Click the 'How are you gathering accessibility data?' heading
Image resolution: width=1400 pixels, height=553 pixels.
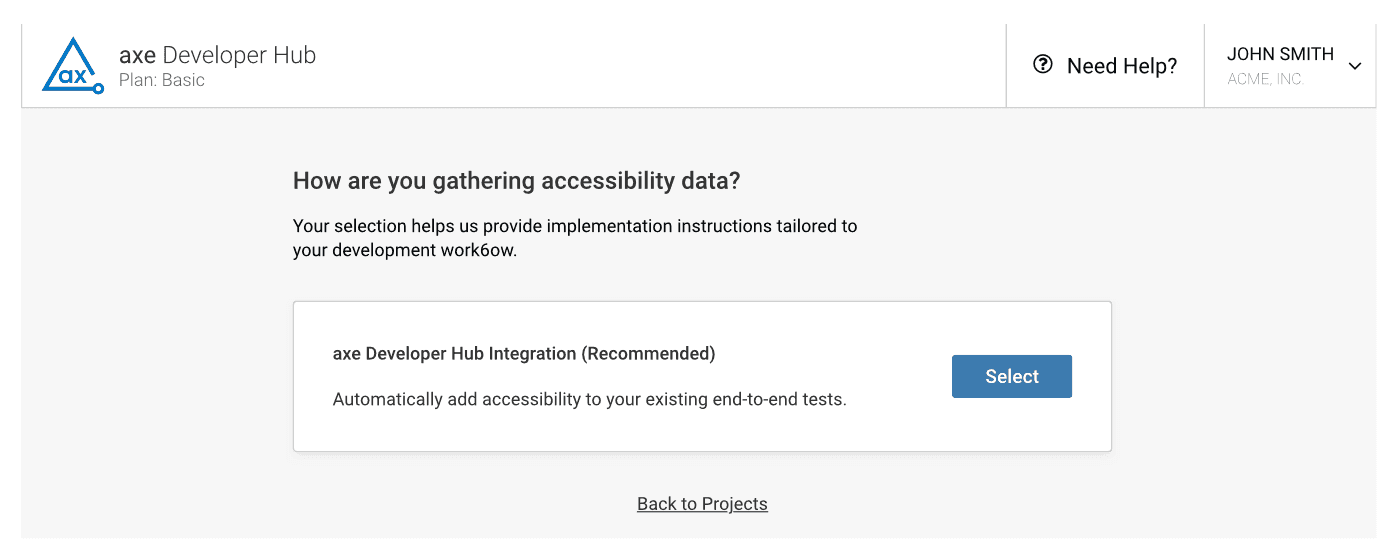coord(516,181)
